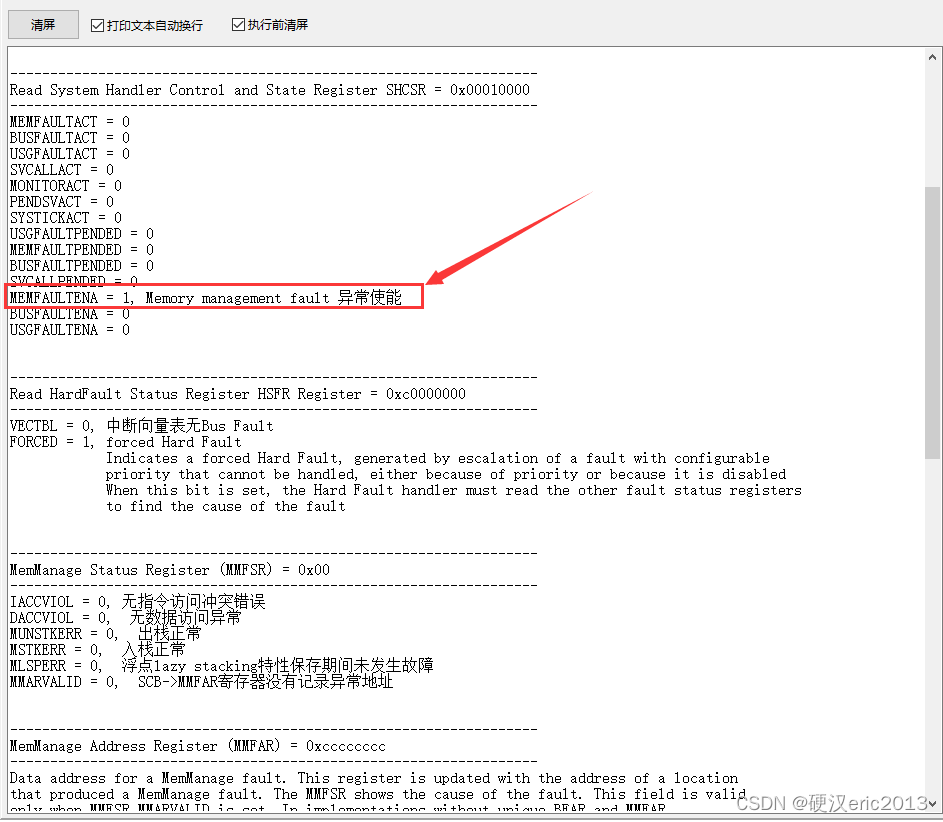Click the HSFR Register = 0xc0000000 line
943x822 pixels.
(238, 394)
